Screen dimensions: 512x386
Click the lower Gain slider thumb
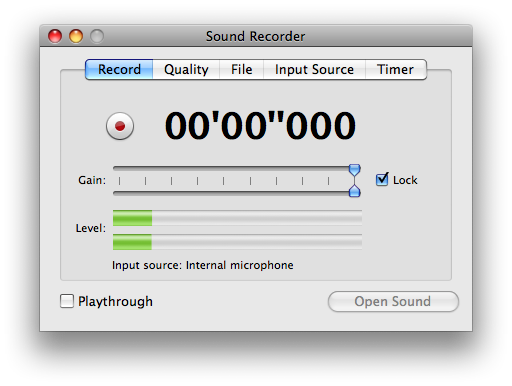(x=355, y=191)
